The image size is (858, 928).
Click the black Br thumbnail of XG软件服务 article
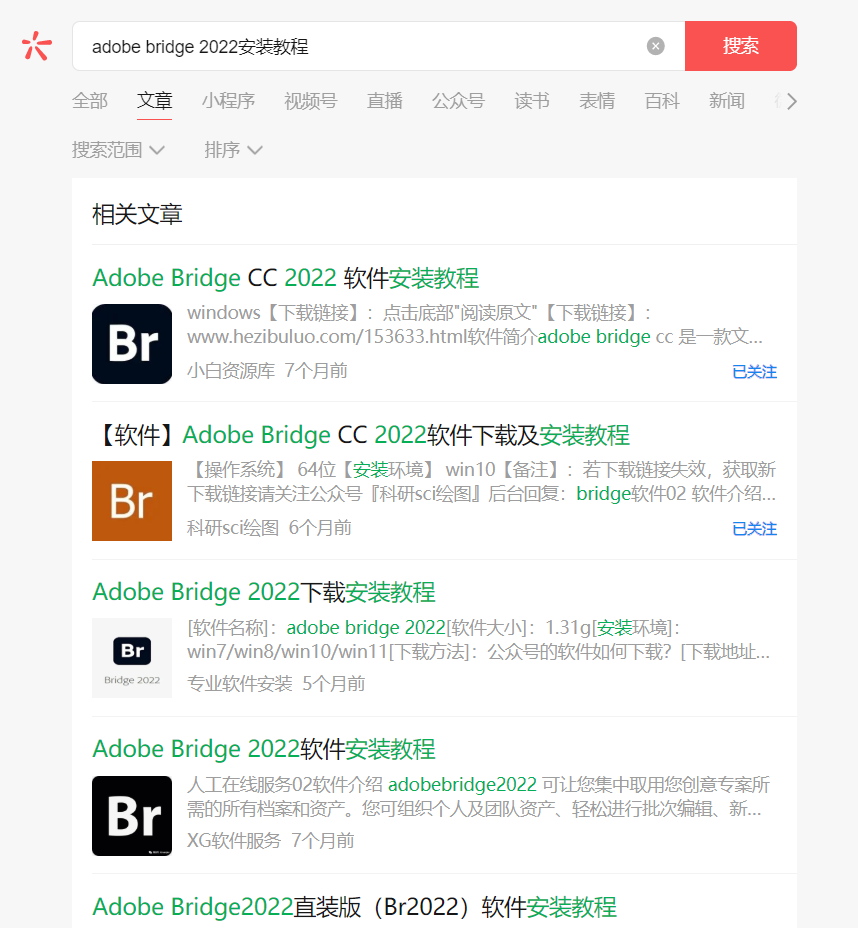click(x=132, y=816)
